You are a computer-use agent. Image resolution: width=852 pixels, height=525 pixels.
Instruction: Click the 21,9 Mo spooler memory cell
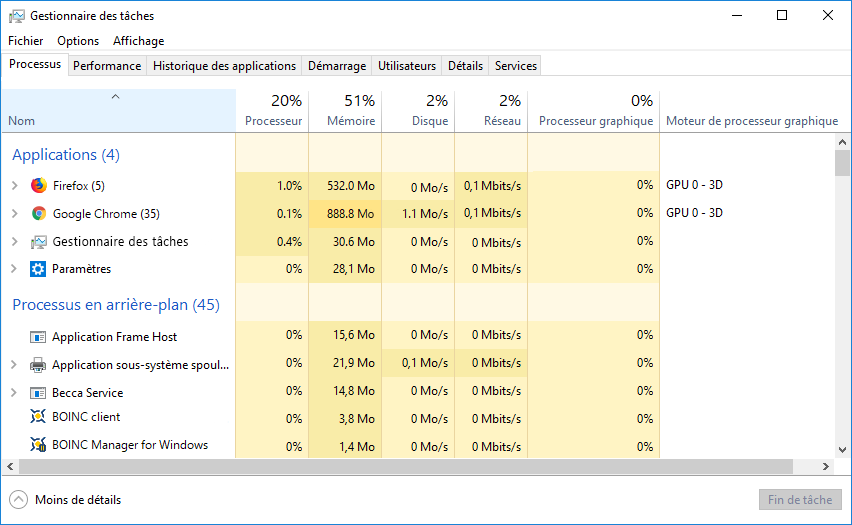pyautogui.click(x=345, y=362)
